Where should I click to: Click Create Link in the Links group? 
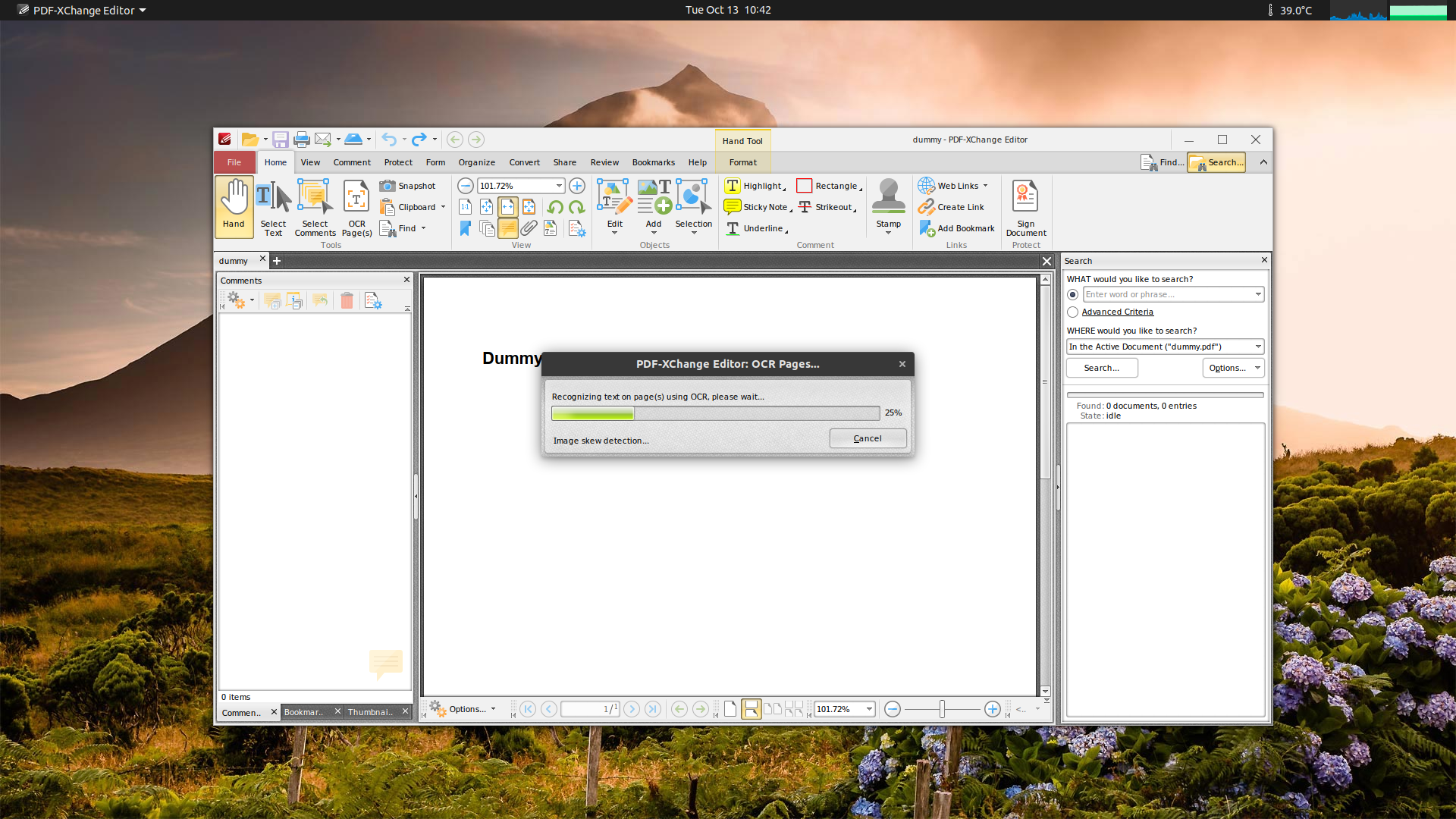(951, 207)
